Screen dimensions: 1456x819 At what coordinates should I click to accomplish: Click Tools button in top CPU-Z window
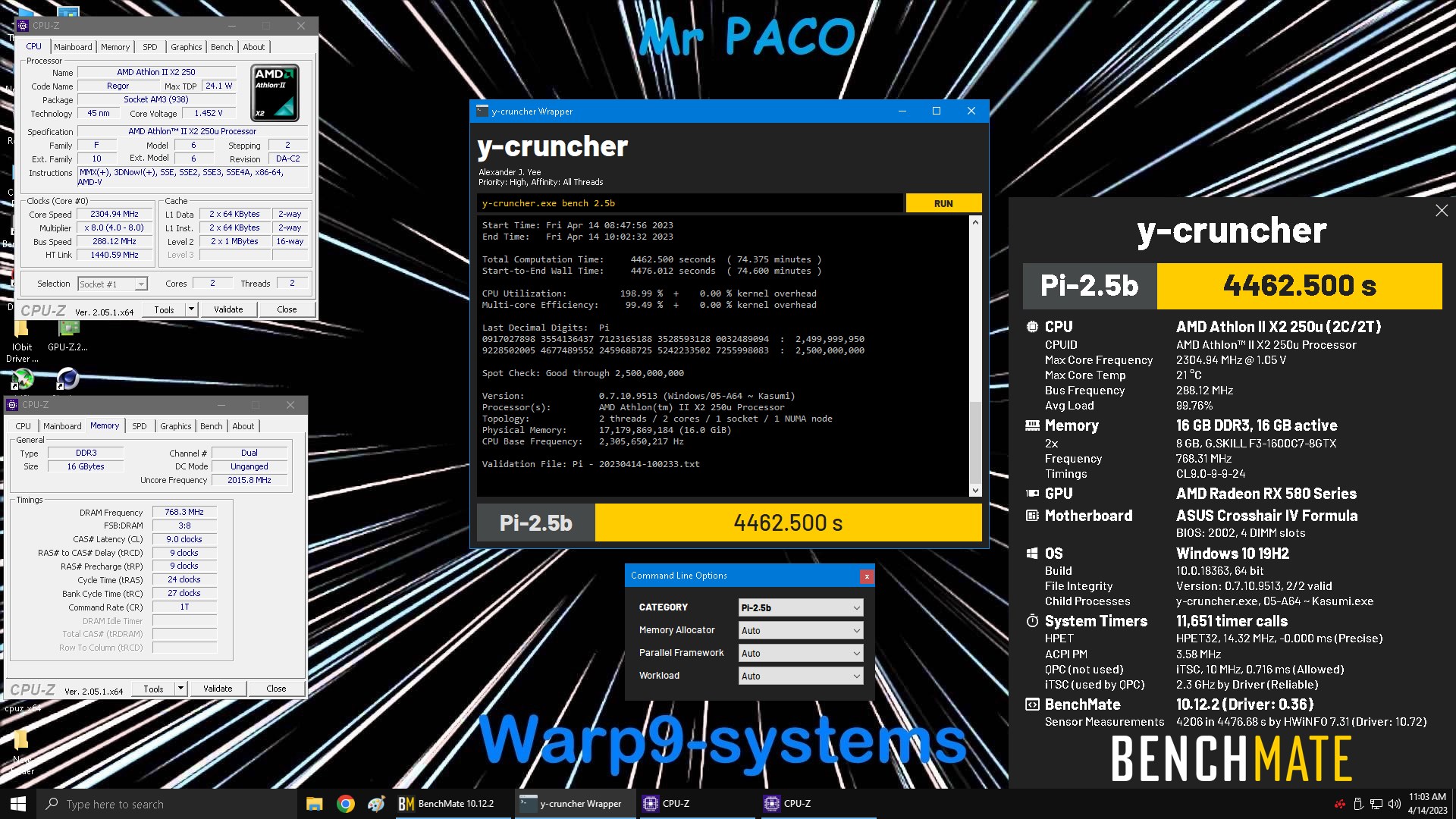165,309
